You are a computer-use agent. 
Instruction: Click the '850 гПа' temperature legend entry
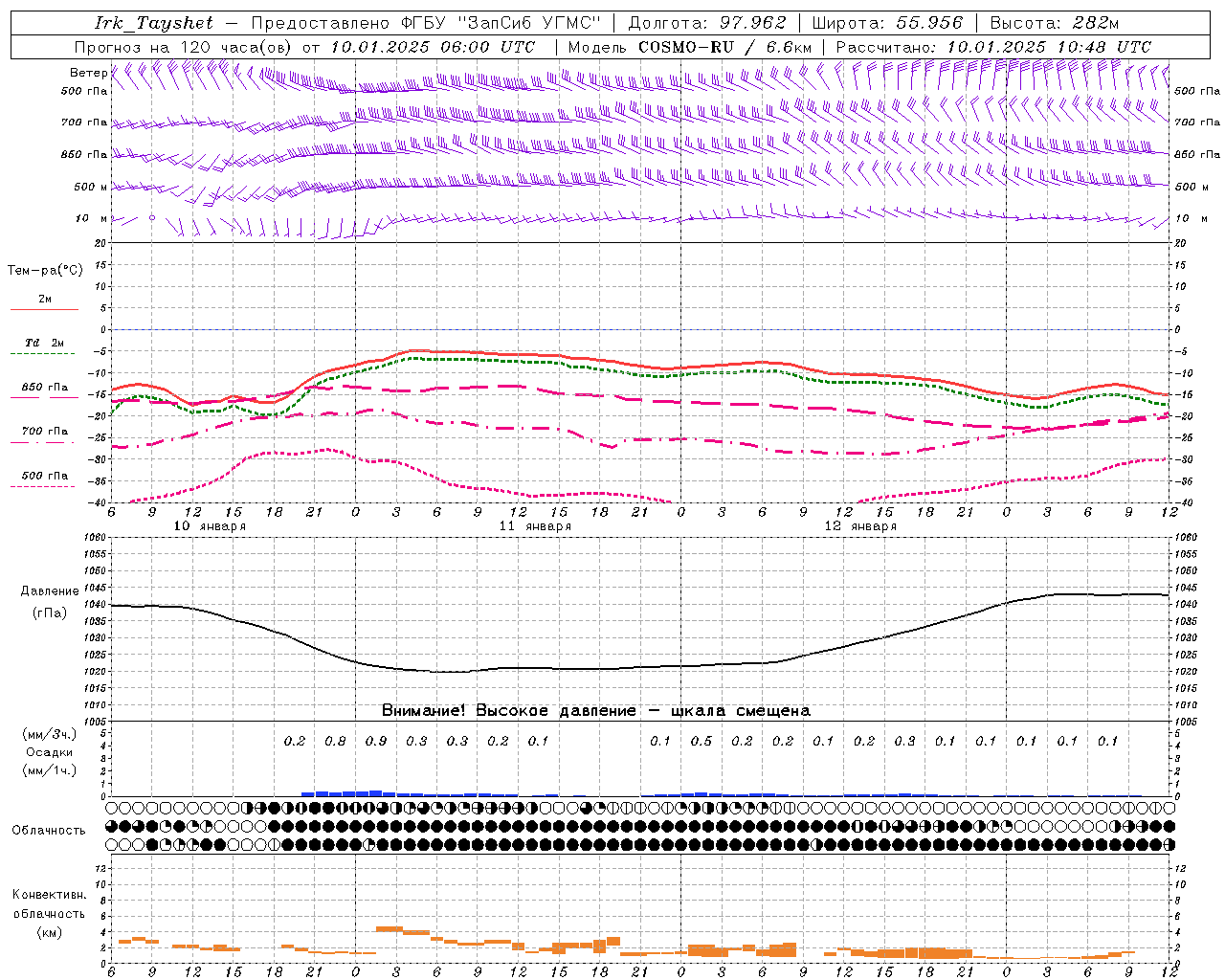pos(45,387)
